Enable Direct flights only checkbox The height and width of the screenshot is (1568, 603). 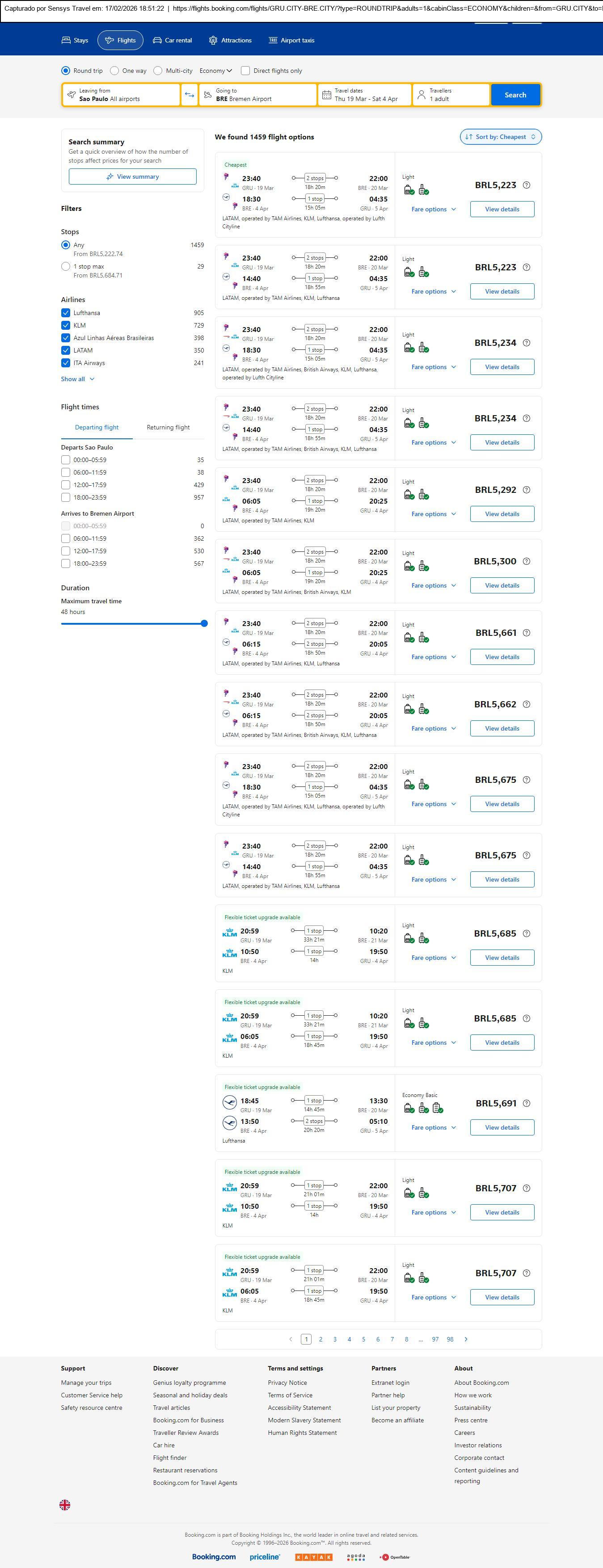coord(245,71)
